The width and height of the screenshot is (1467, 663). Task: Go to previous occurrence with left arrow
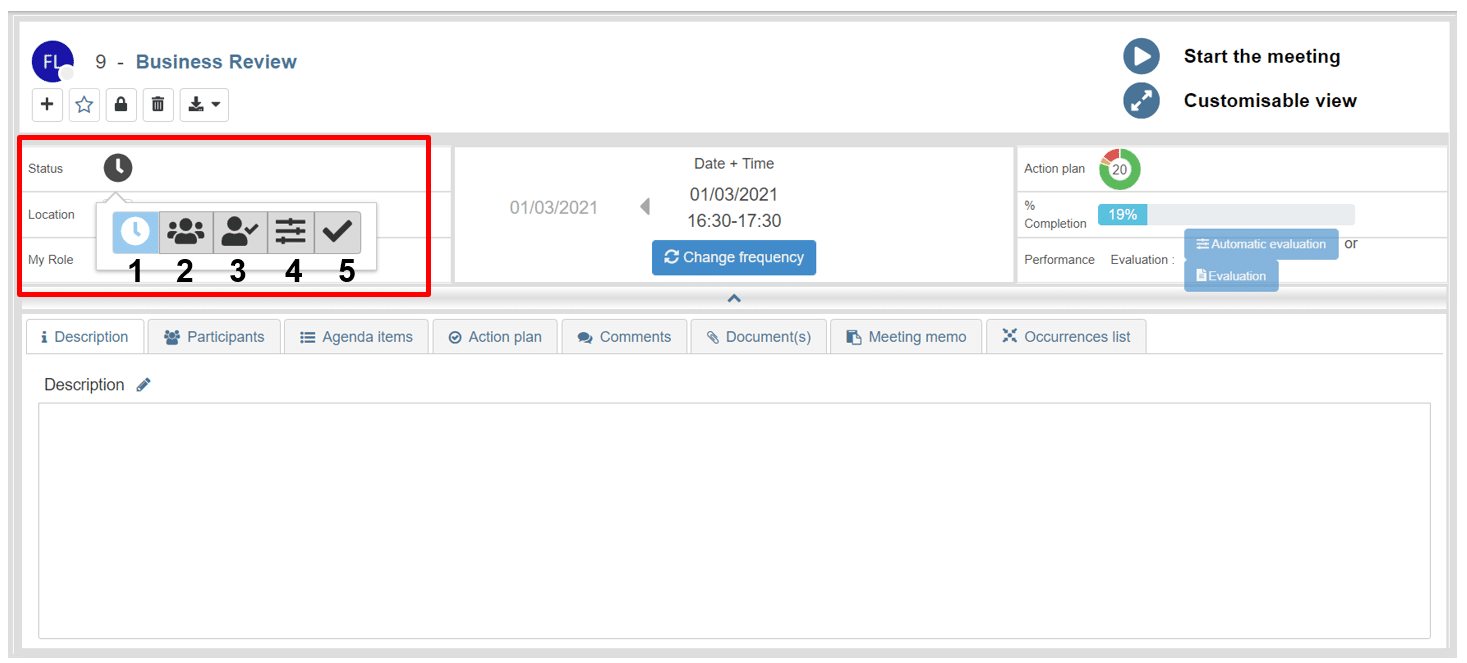pyautogui.click(x=645, y=207)
